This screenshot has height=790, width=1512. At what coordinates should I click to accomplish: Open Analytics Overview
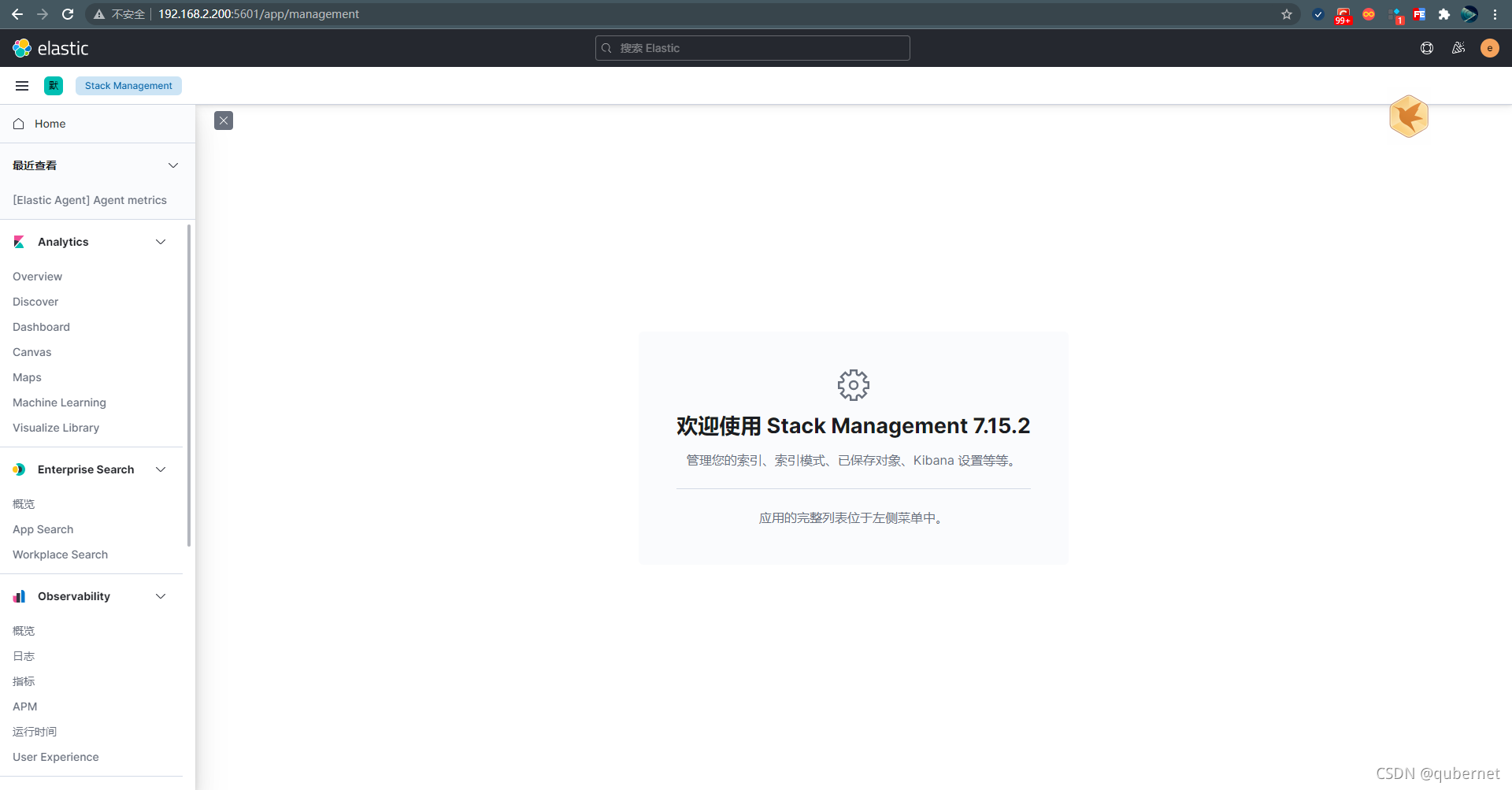37,276
